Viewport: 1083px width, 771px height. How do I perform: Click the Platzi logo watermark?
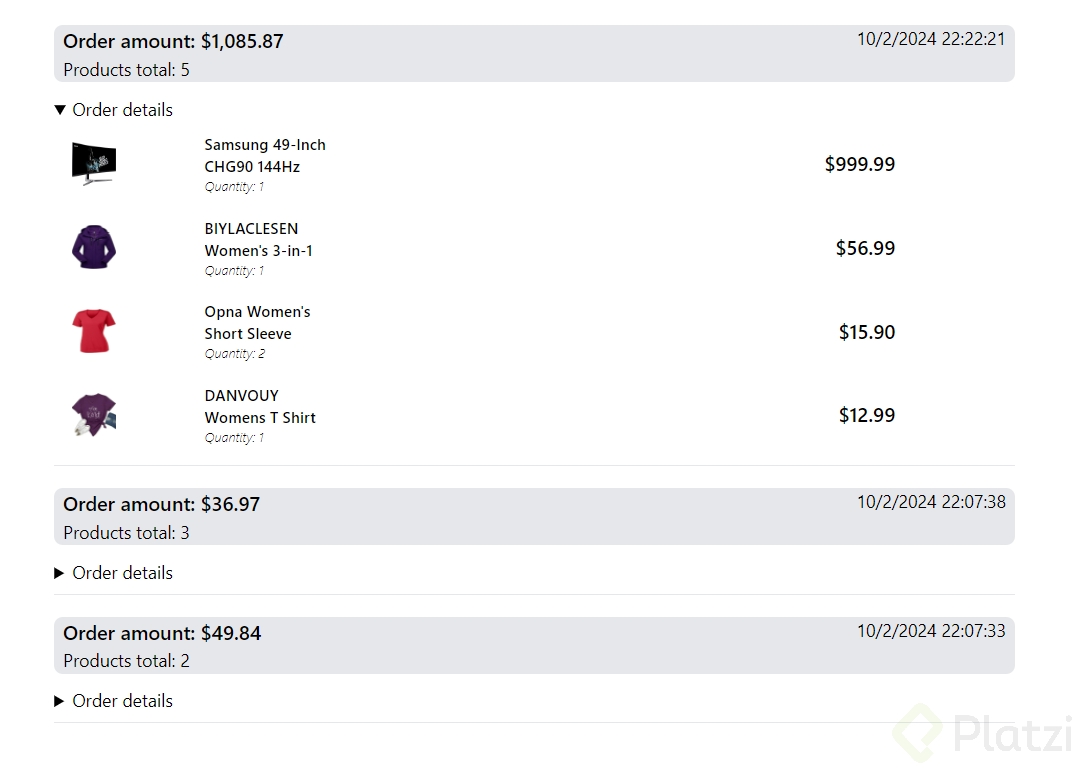click(983, 735)
